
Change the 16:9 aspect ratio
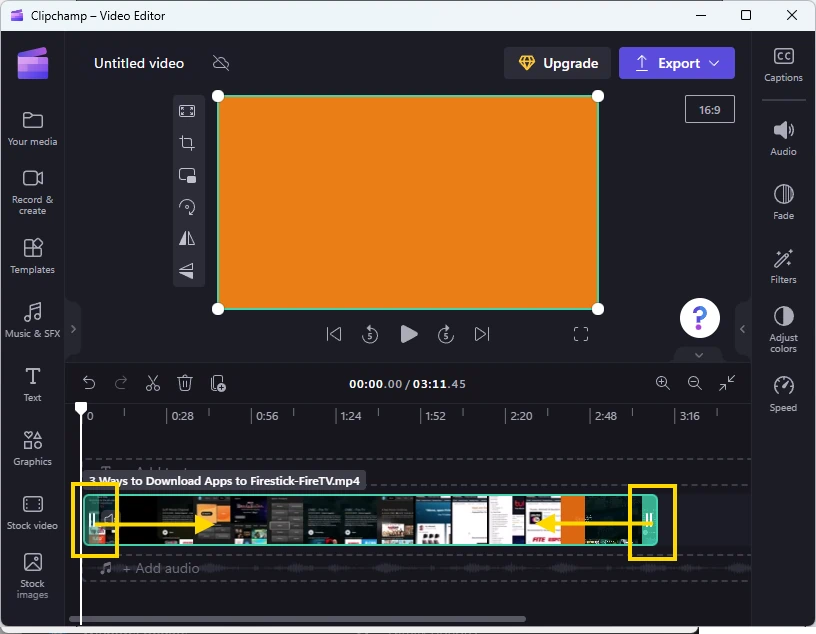coord(709,109)
